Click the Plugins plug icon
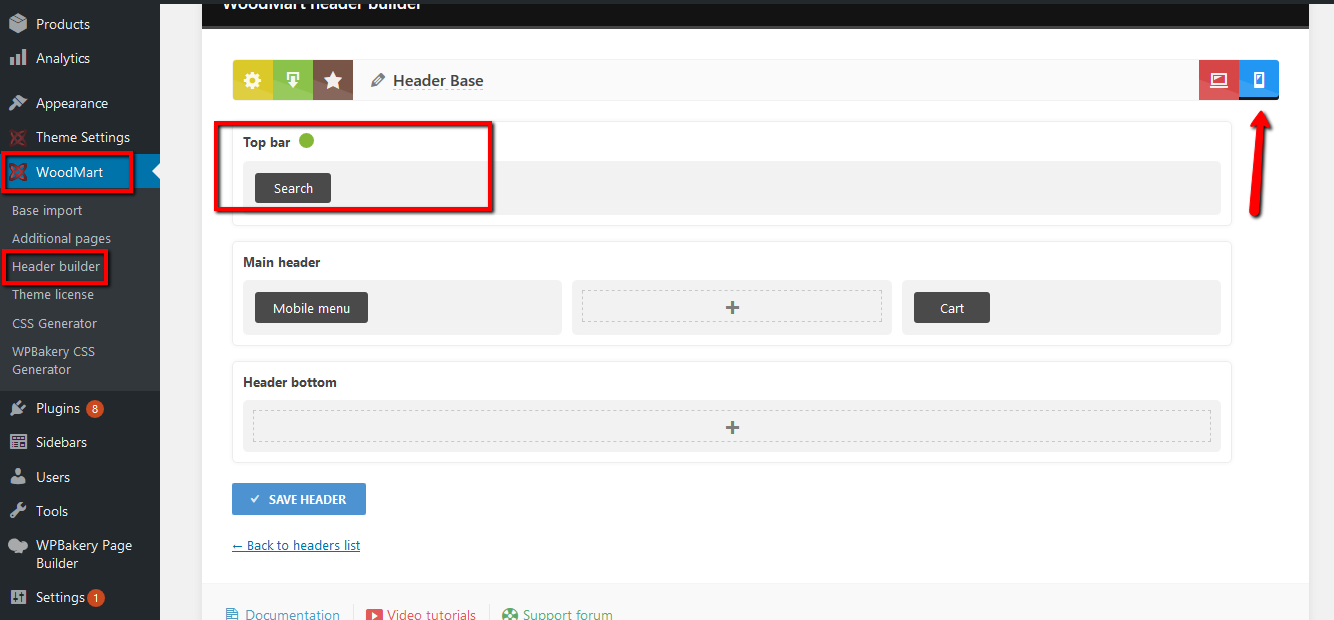 click(18, 408)
